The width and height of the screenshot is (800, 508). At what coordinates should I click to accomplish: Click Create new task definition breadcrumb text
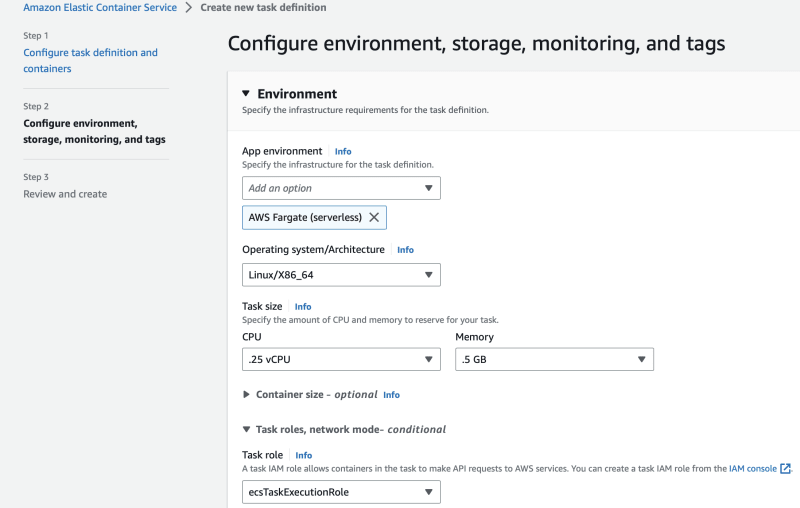(263, 8)
